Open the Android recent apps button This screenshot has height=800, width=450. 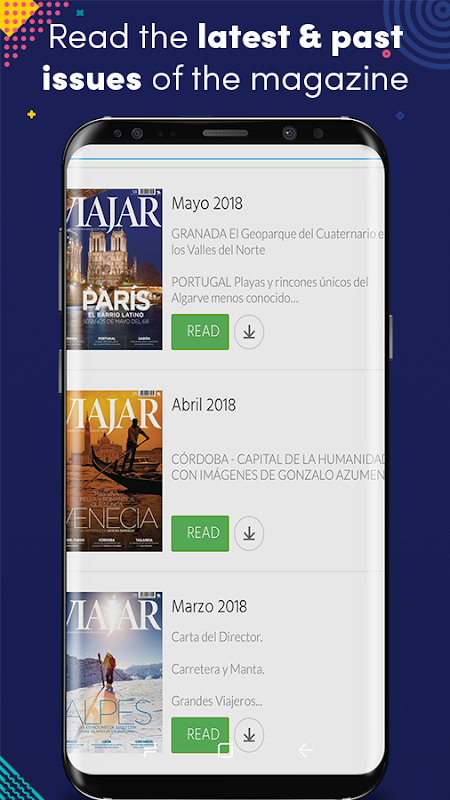pyautogui.click(x=150, y=749)
